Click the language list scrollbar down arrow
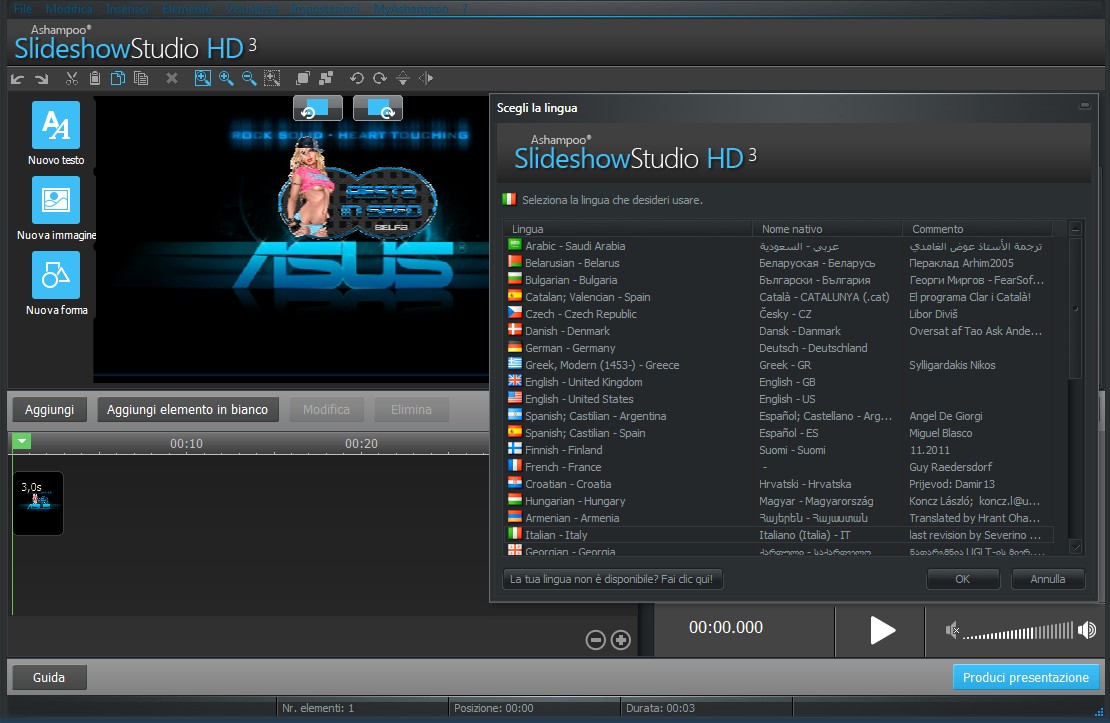The width and height of the screenshot is (1110, 723). [x=1076, y=547]
